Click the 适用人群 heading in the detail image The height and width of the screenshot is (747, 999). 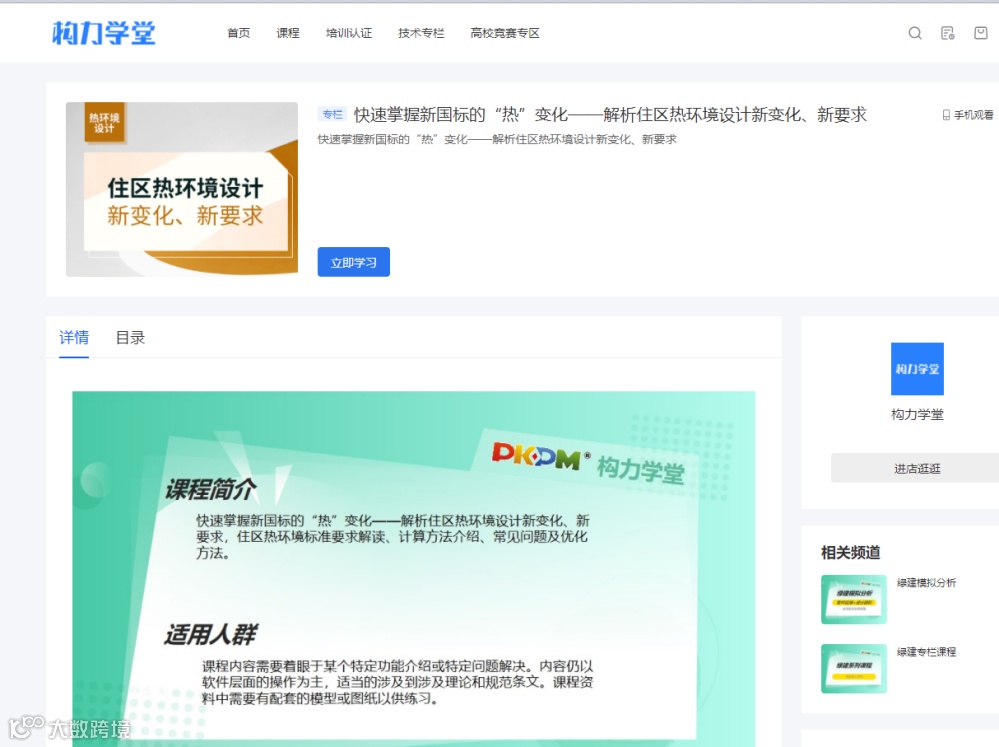pyautogui.click(x=210, y=635)
